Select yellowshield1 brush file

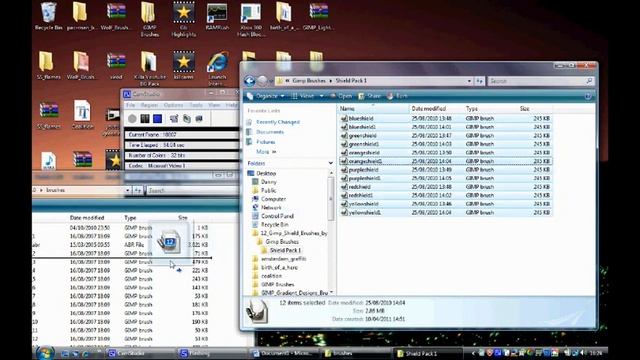445,213
